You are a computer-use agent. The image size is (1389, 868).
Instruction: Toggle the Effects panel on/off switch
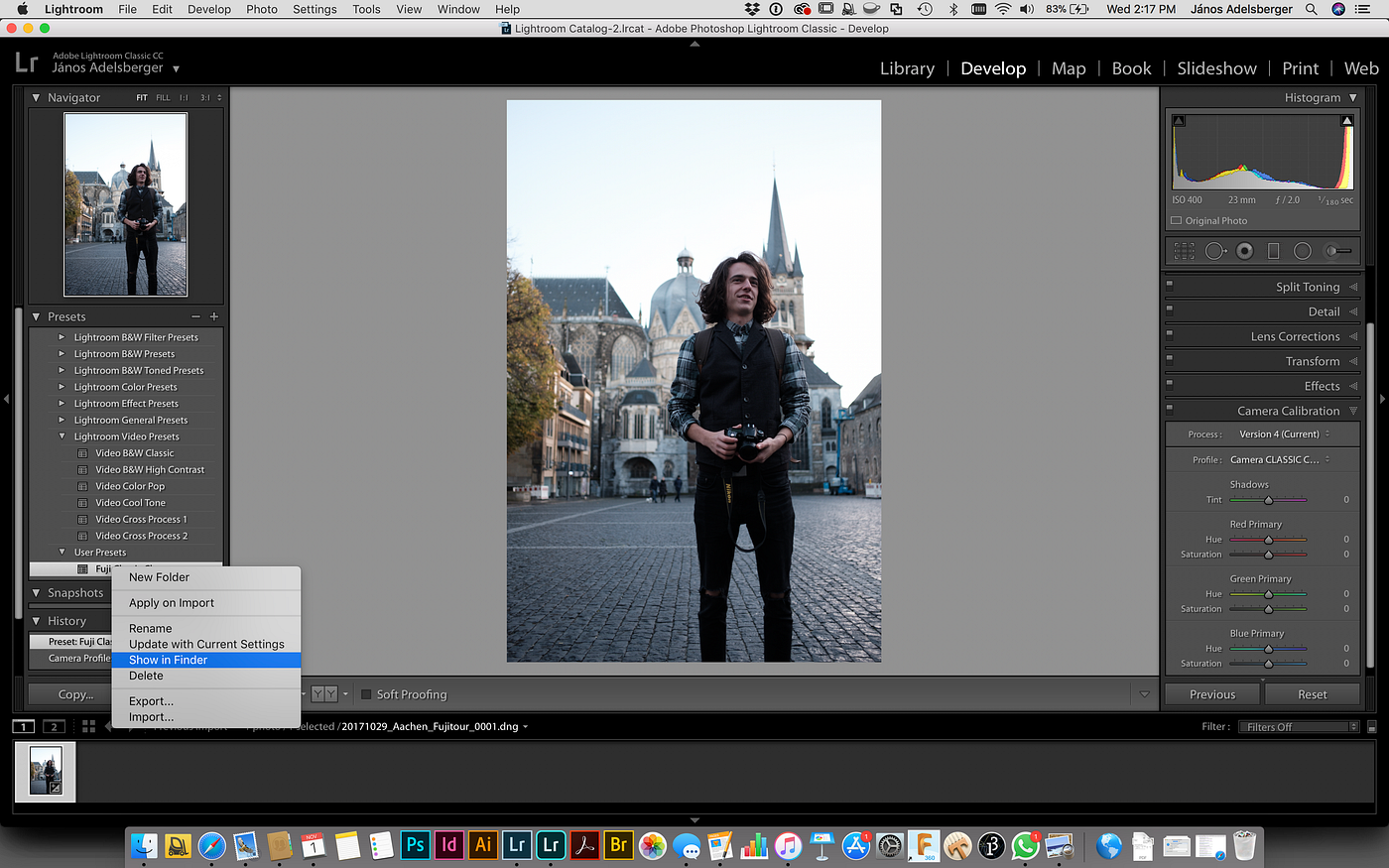tap(1170, 384)
